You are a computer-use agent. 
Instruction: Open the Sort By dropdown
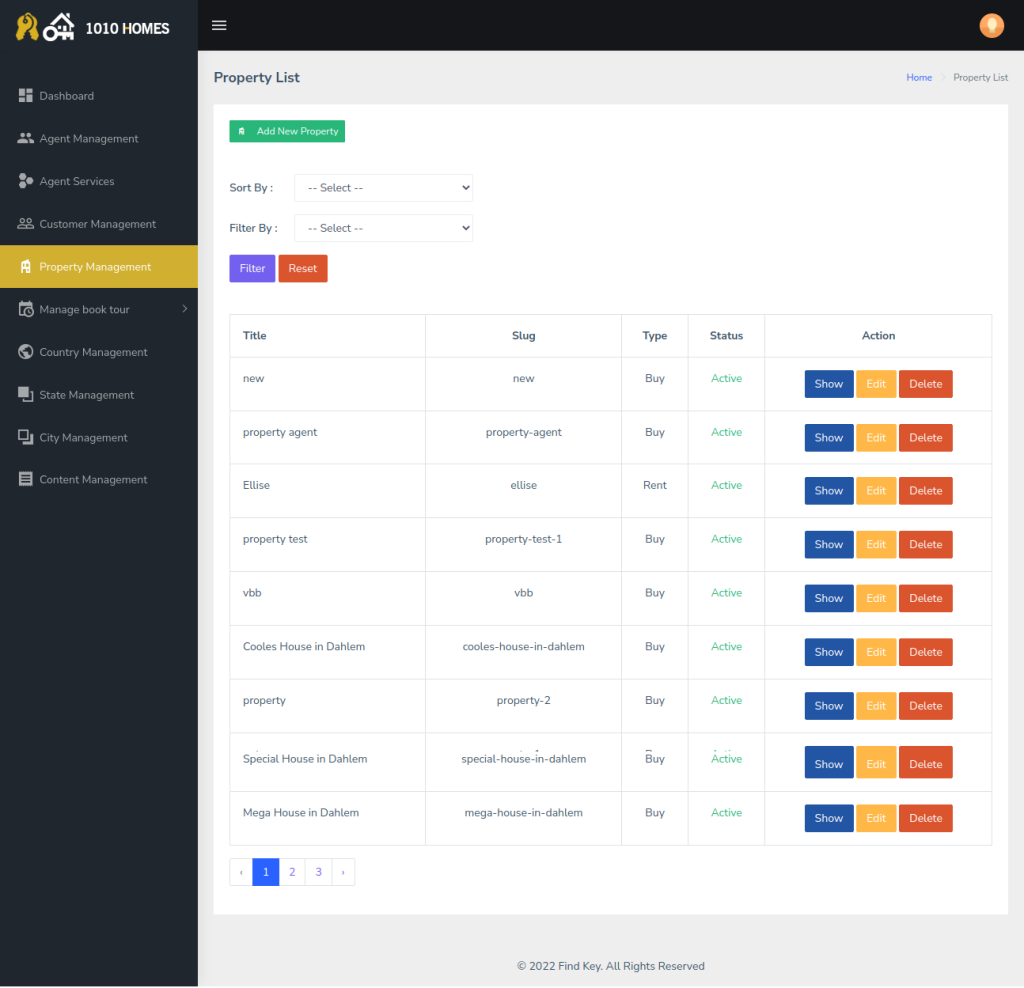pos(383,188)
